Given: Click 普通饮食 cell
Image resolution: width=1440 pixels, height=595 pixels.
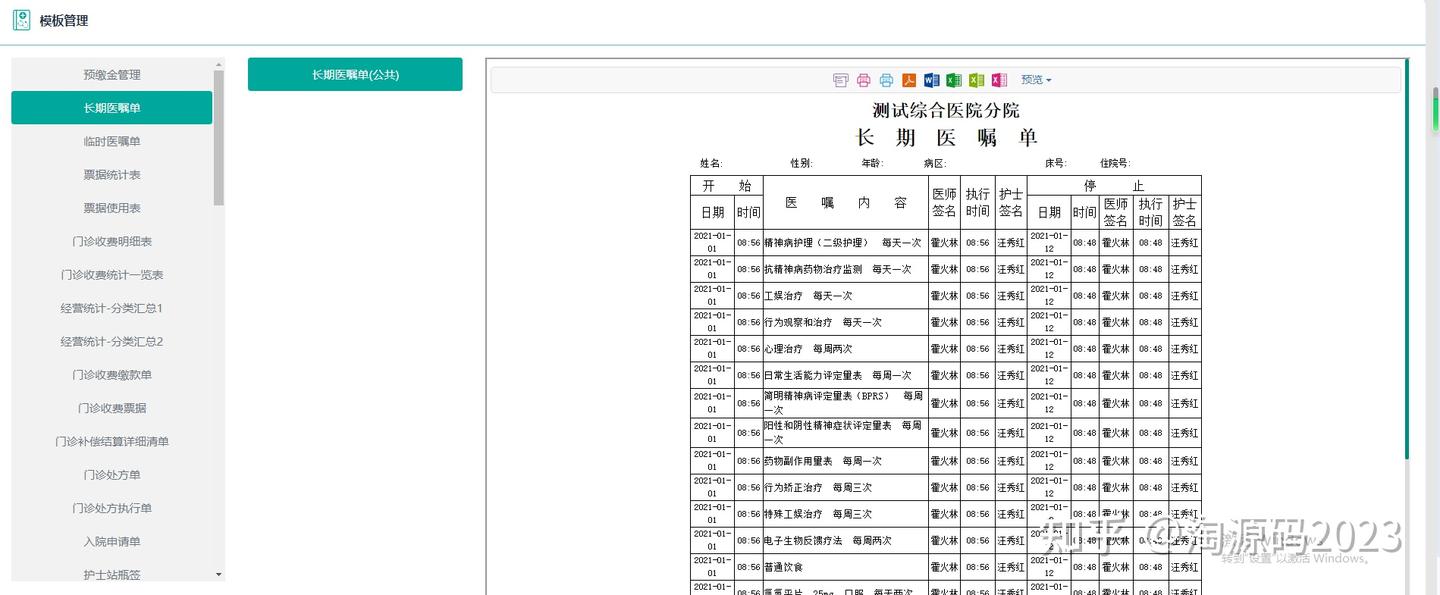Looking at the screenshot, I should point(846,567).
